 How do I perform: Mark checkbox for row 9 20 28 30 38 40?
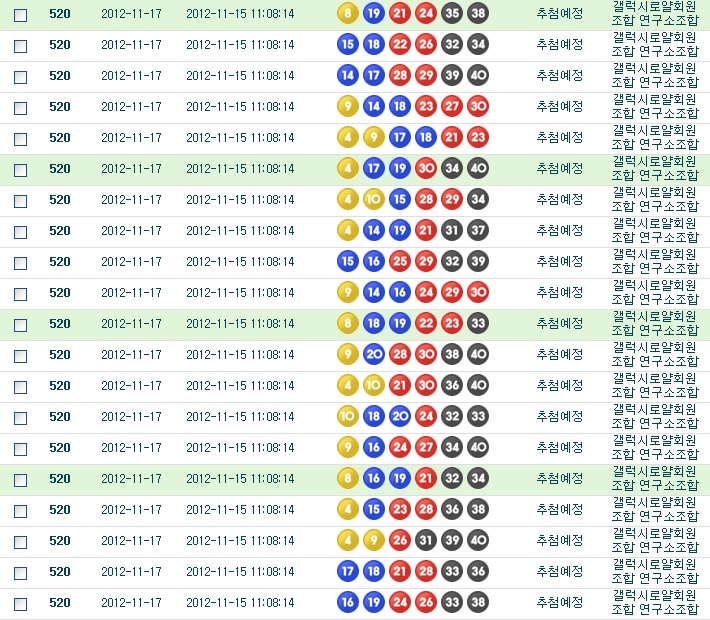point(20,356)
